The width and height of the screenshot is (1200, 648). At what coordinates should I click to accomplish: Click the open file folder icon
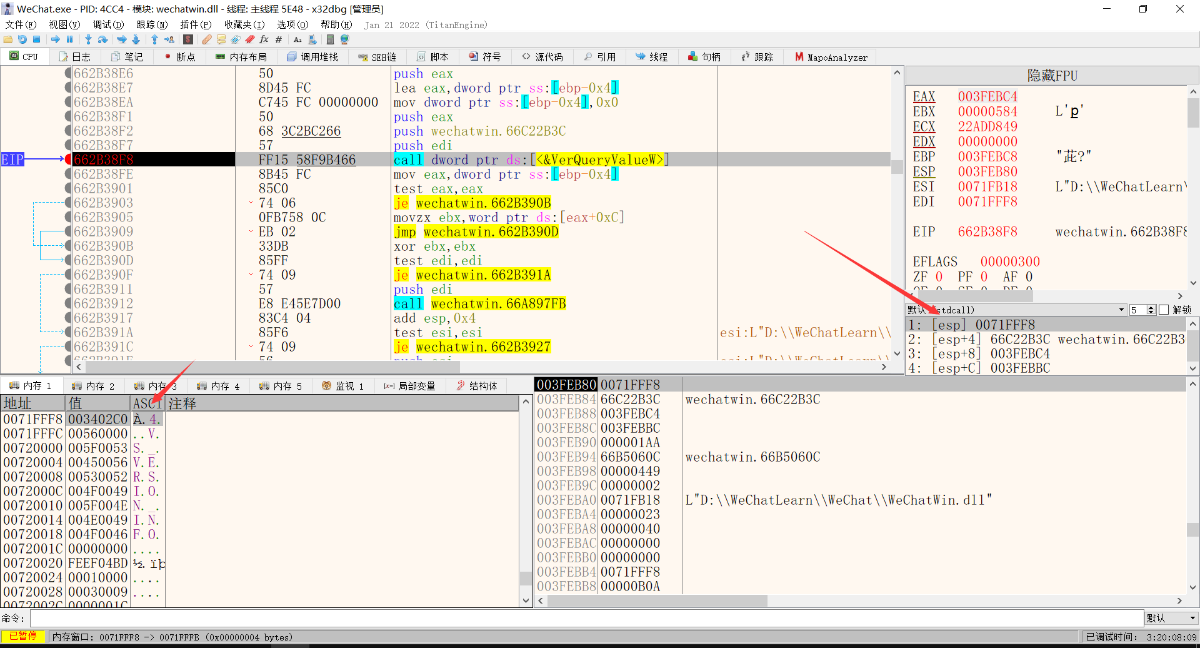(8, 39)
